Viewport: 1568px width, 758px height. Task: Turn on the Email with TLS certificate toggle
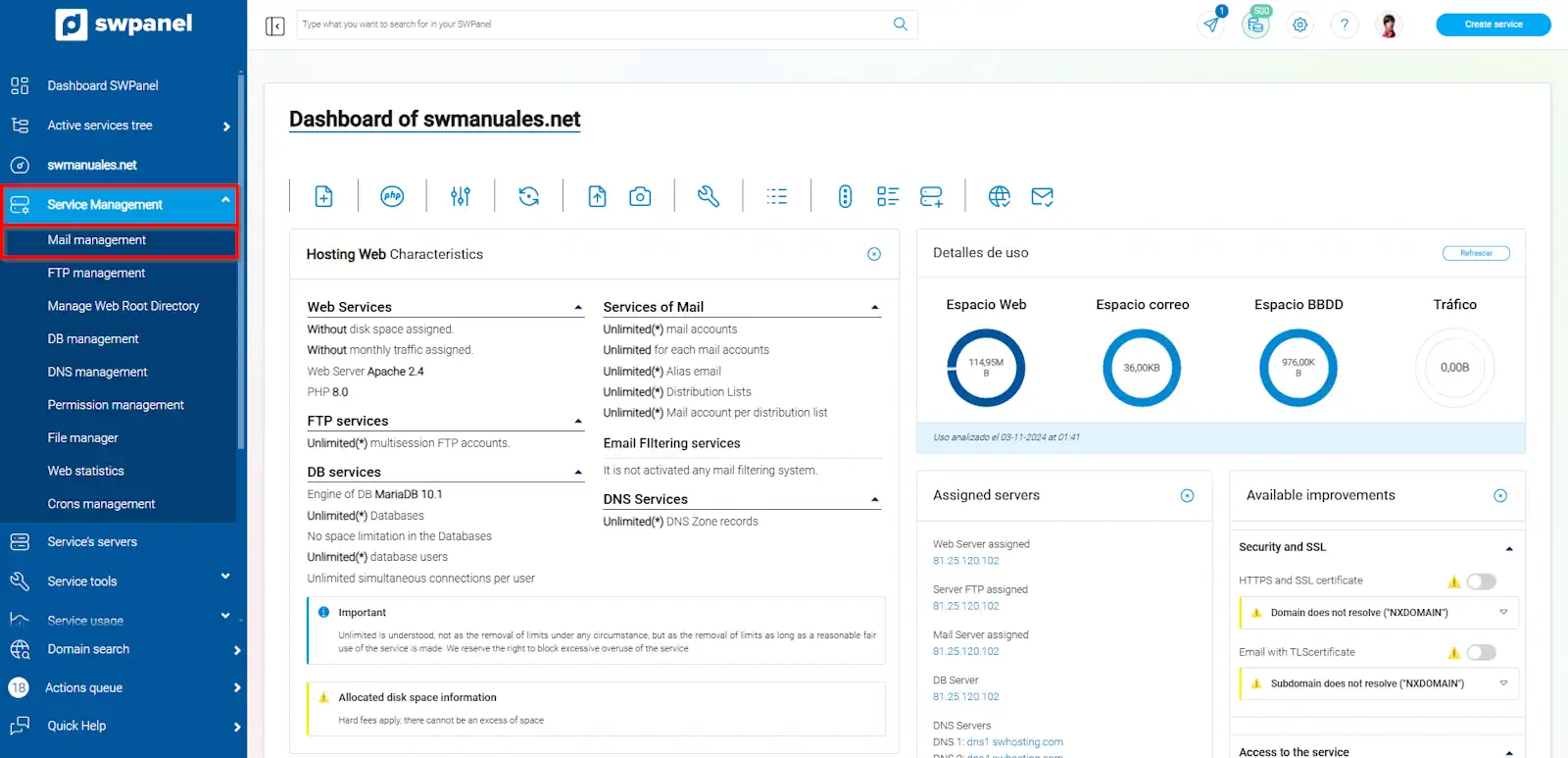(1481, 653)
